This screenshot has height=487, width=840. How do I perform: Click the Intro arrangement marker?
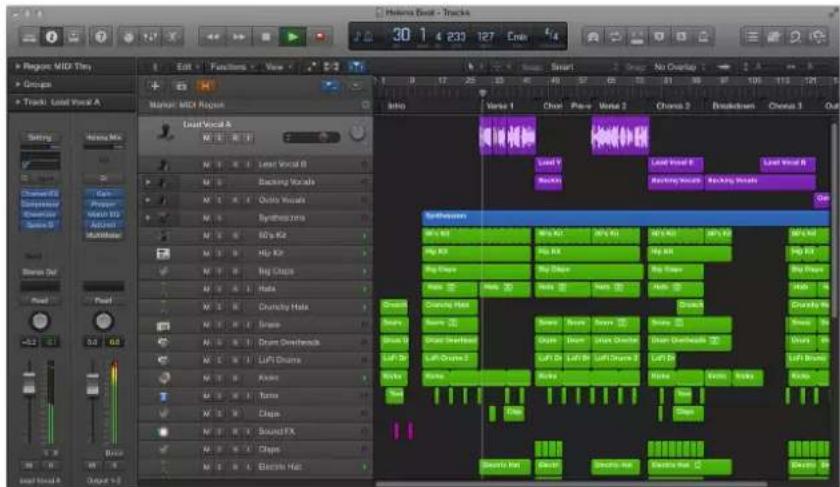396,106
